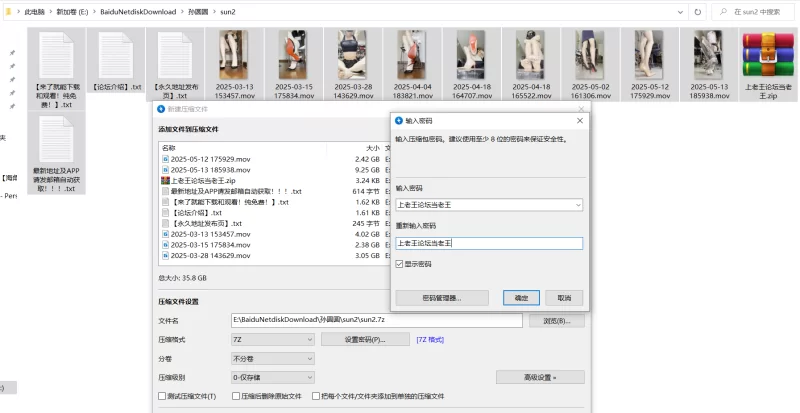
Task: Select the 2025-03-28 143629.mov video thumbnail
Action: [x=352, y=55]
